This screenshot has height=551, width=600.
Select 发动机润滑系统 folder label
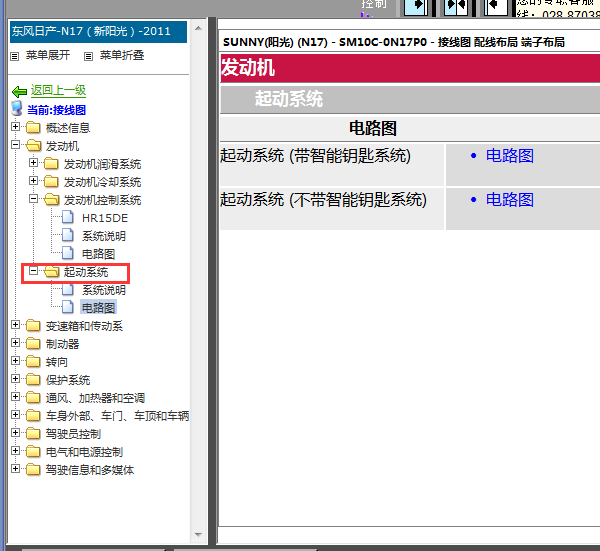tap(102, 164)
